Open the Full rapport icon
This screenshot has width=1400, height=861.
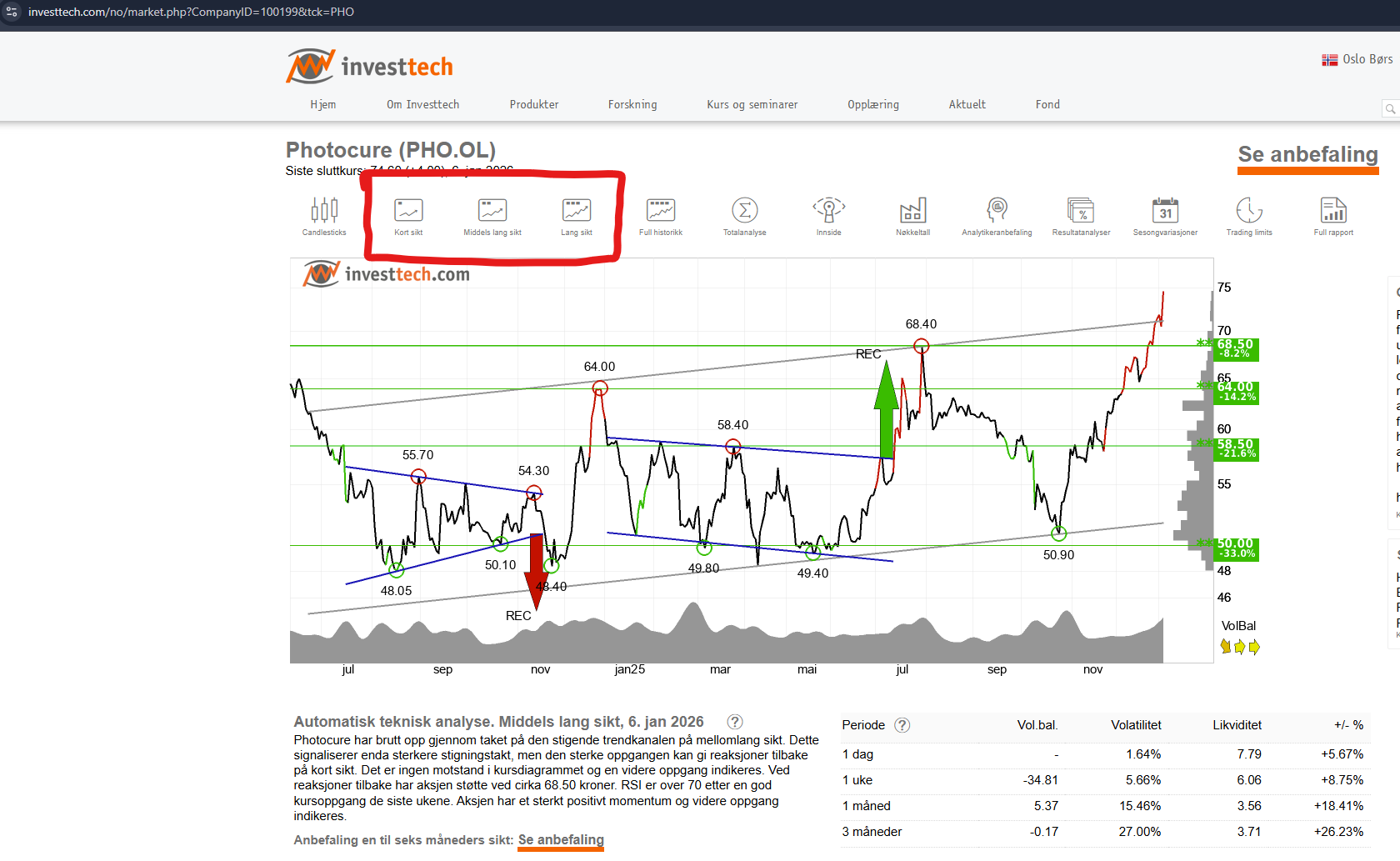pyautogui.click(x=1333, y=216)
